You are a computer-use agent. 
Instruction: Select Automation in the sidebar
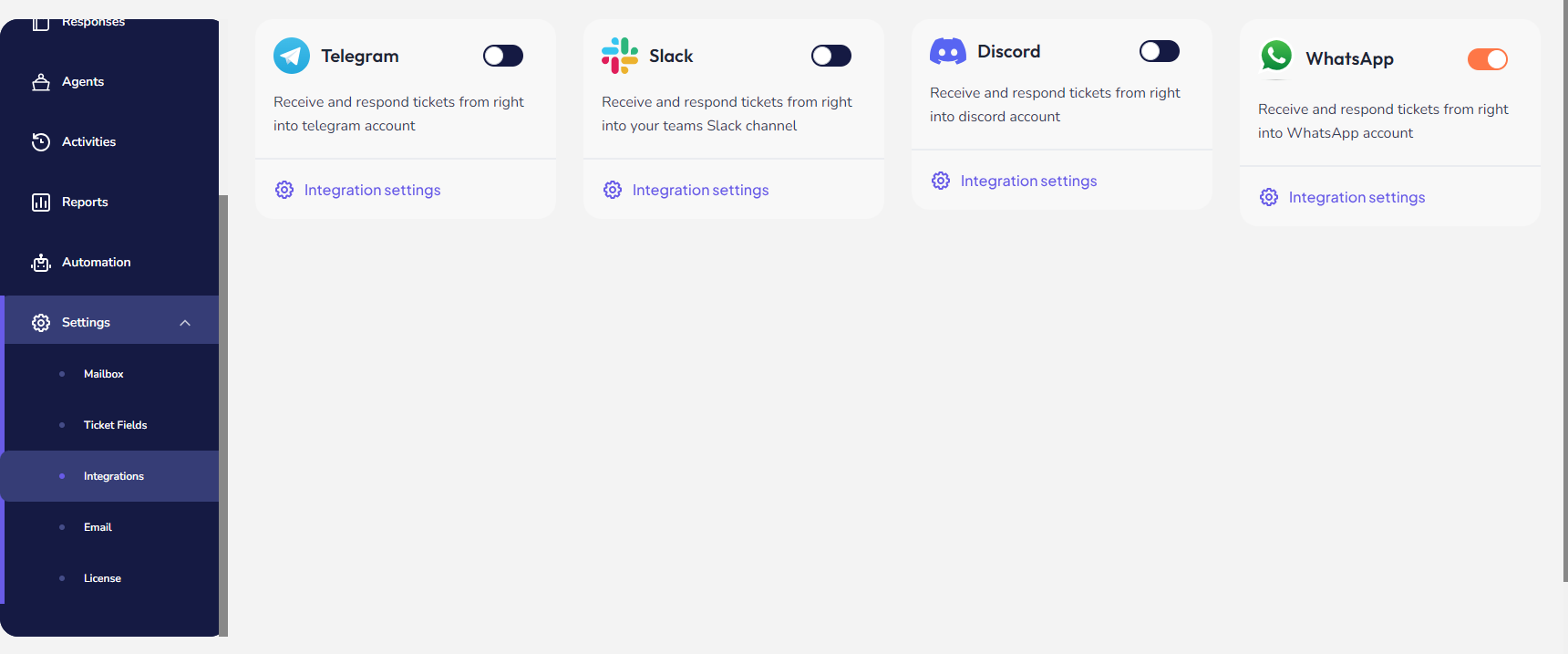[x=109, y=263]
